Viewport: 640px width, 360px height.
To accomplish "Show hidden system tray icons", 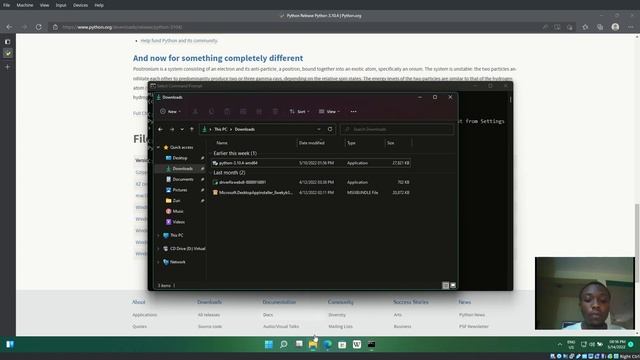I will (560, 344).
